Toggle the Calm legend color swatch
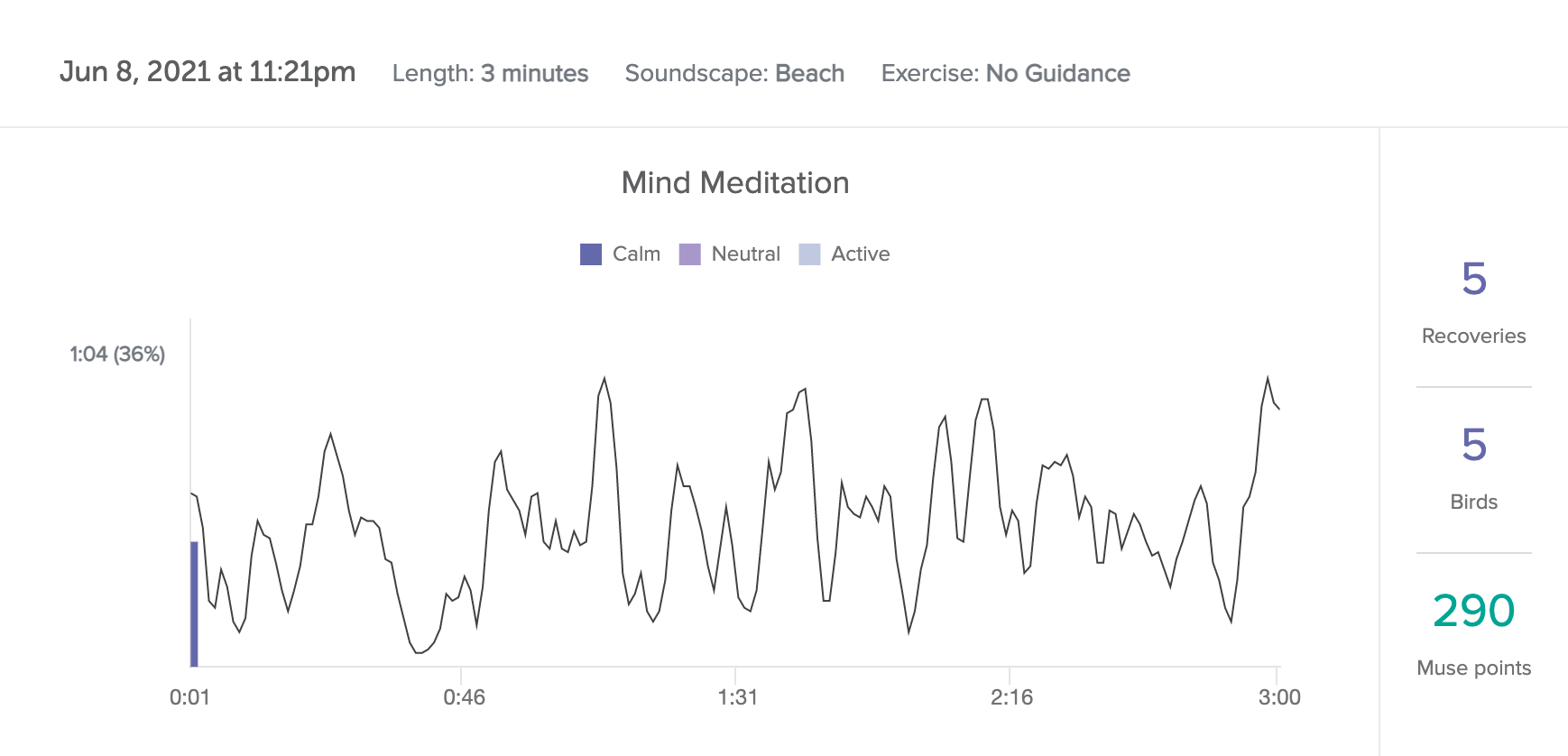 tap(591, 254)
